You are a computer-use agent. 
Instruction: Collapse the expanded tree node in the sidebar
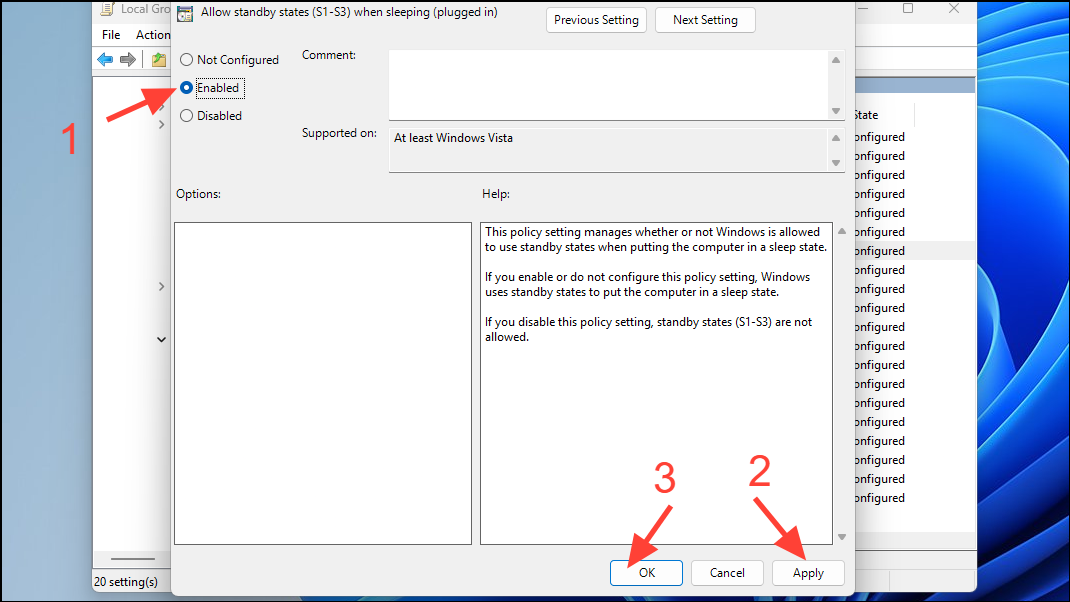161,338
